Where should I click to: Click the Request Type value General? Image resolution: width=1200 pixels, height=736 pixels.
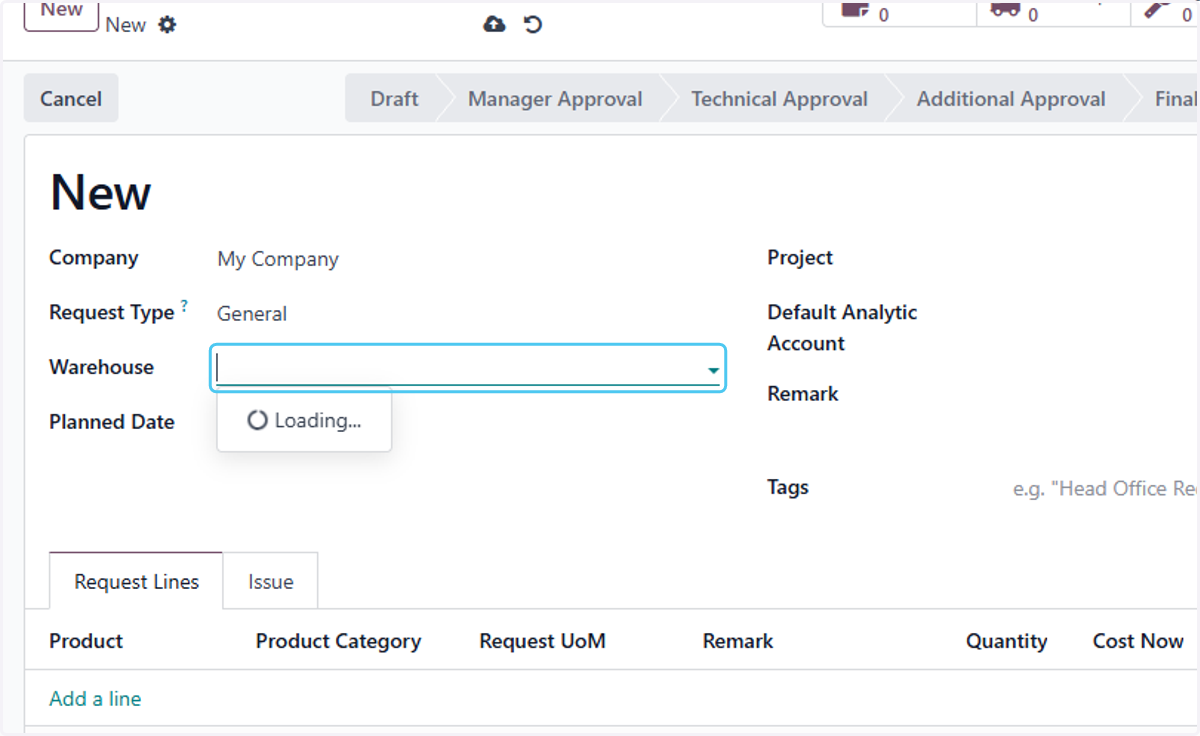(252, 314)
